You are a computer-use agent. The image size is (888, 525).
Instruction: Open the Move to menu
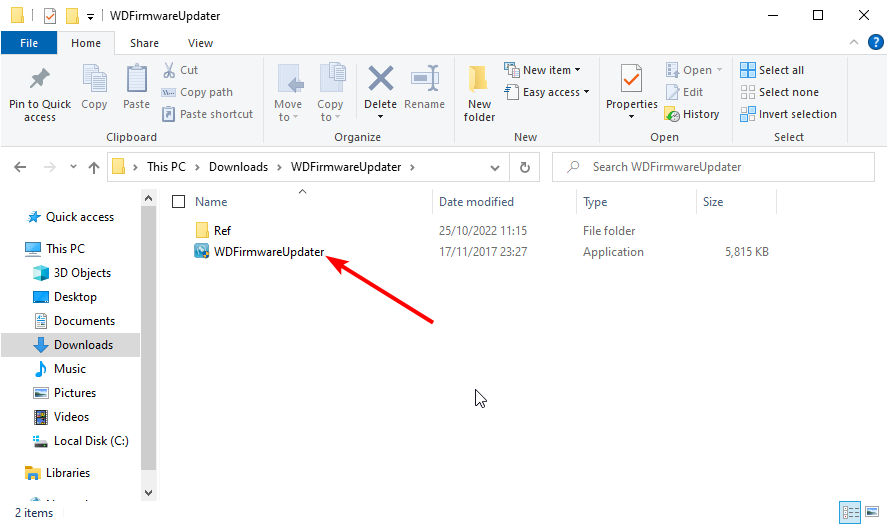tap(288, 92)
